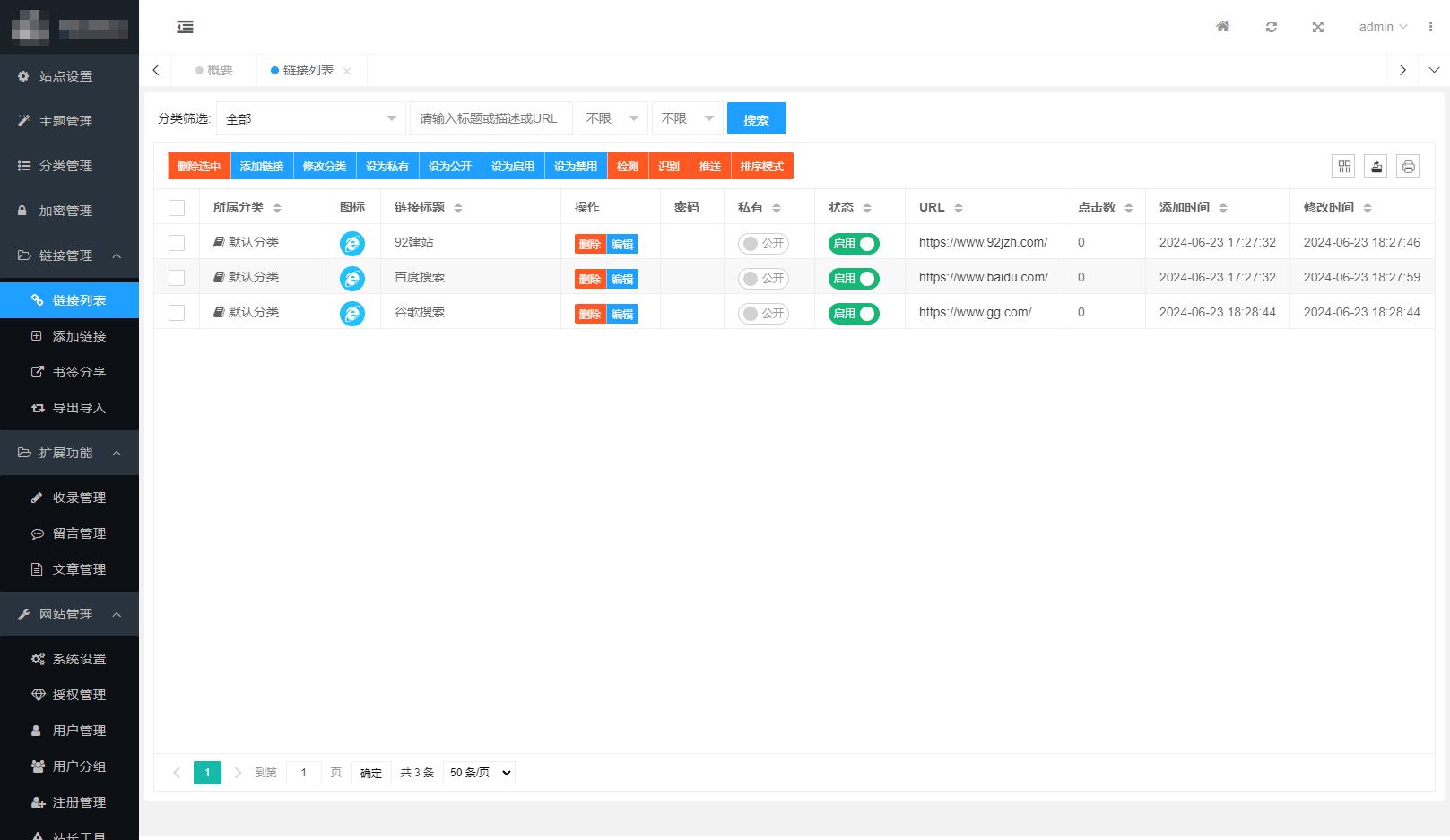Check the 92建站 row checkbox
The height and width of the screenshot is (840, 1450).
coord(177,243)
